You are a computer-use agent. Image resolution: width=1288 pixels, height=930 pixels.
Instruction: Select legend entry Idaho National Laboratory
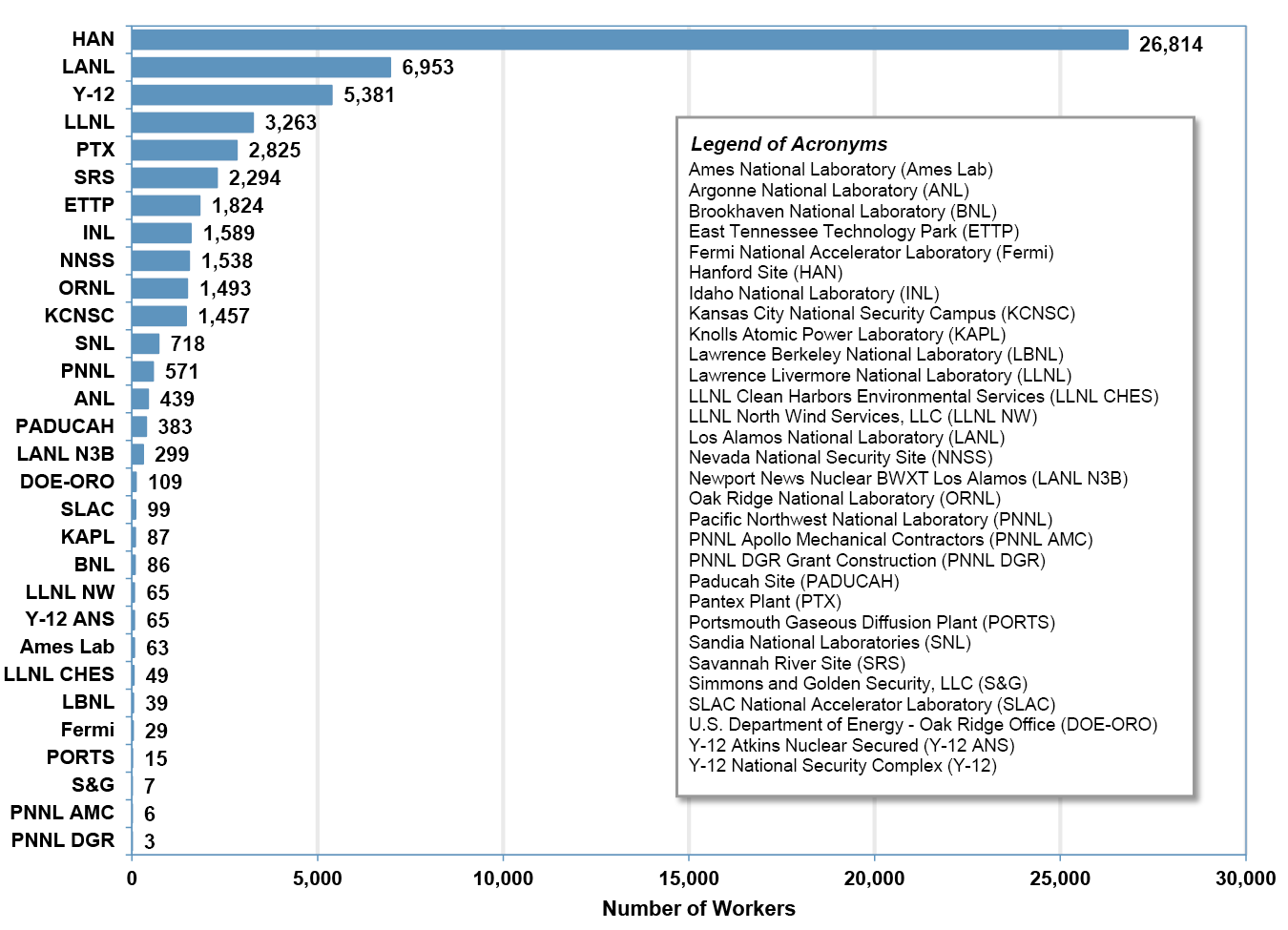click(814, 294)
